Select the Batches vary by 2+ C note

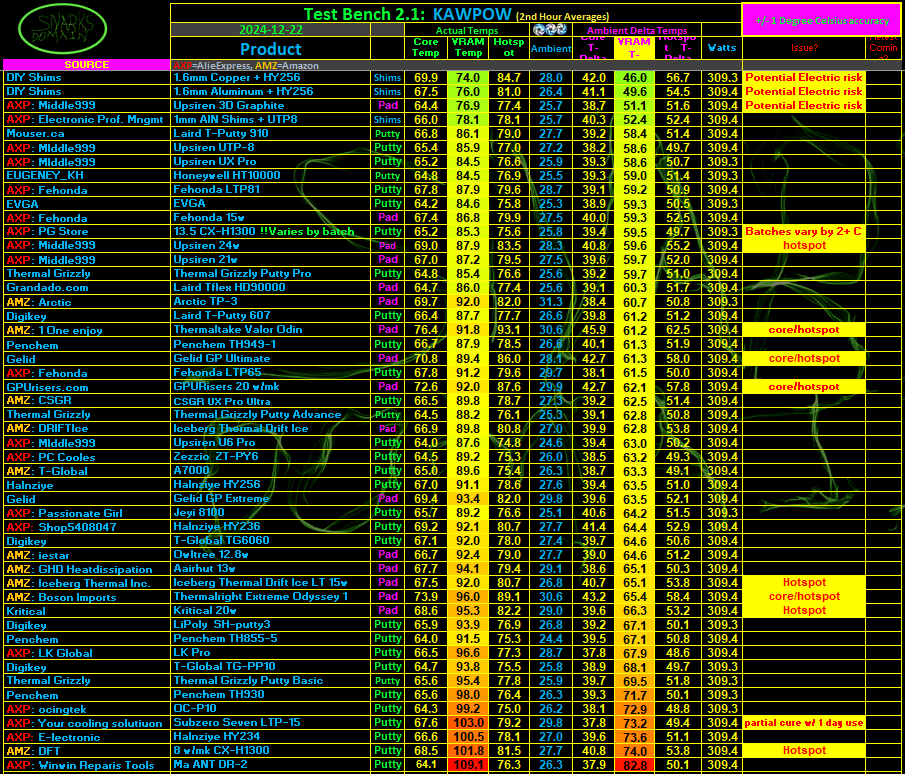[x=804, y=231]
